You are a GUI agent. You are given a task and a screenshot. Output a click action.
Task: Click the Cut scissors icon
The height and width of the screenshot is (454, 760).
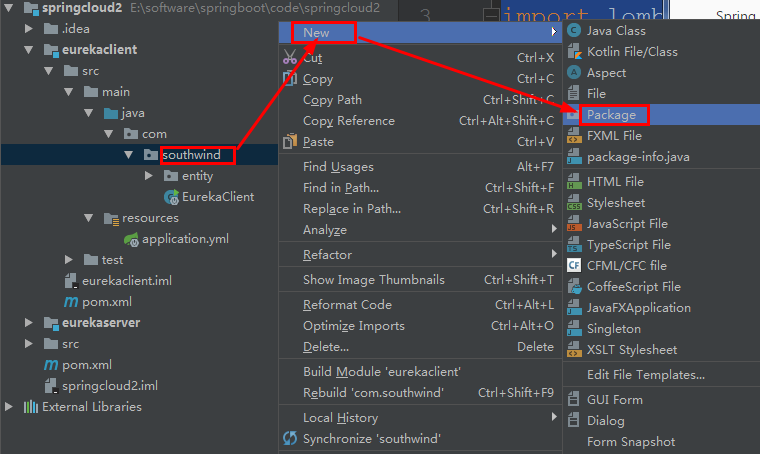tap(290, 57)
